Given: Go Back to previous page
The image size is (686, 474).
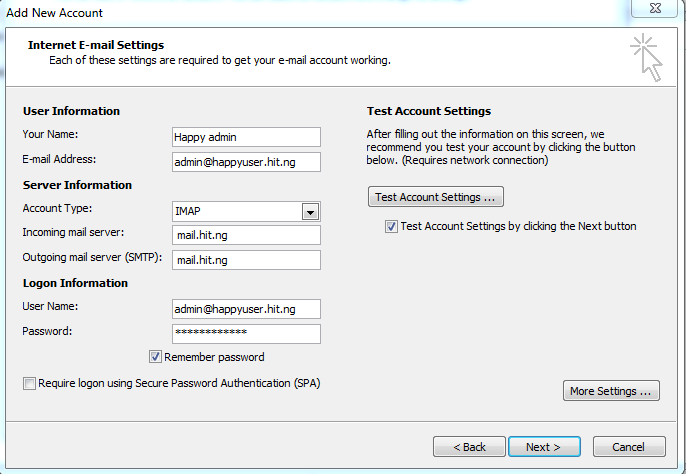Looking at the screenshot, I should (x=469, y=446).
